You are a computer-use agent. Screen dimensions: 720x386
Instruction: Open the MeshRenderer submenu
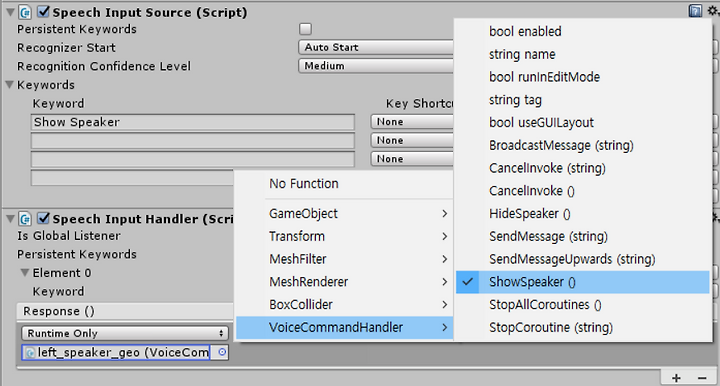coord(344,282)
